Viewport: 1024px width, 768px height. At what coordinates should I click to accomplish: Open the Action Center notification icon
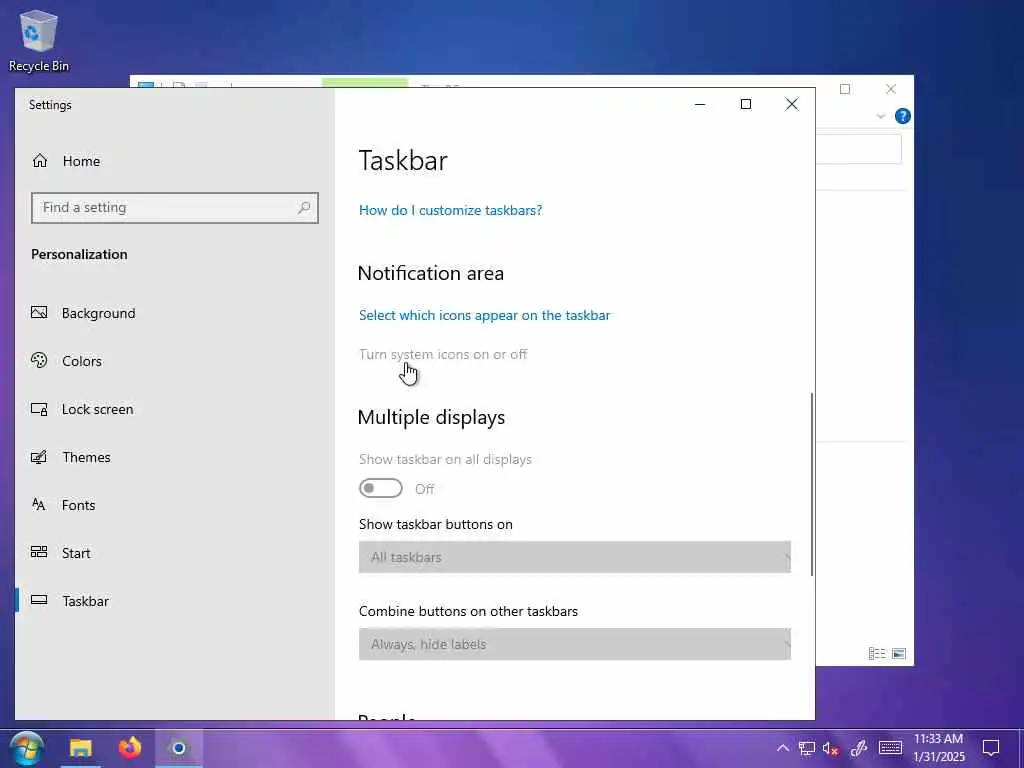pyautogui.click(x=991, y=748)
